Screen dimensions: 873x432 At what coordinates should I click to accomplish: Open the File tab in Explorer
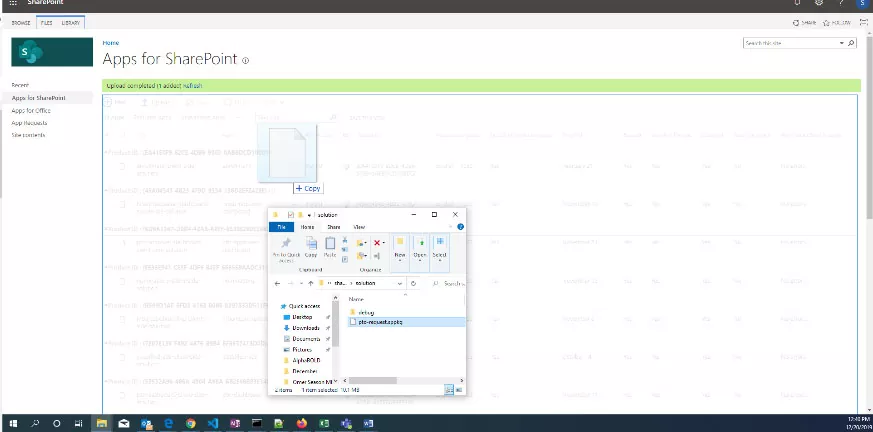[282, 227]
